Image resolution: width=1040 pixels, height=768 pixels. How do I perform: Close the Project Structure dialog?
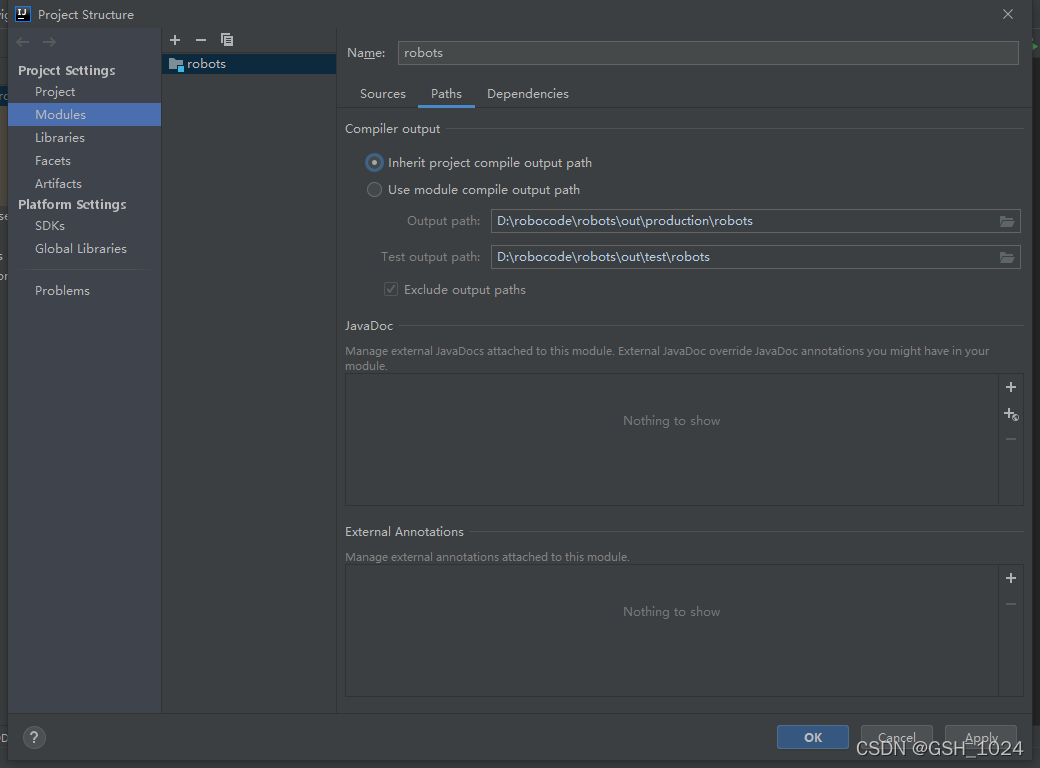[1008, 14]
